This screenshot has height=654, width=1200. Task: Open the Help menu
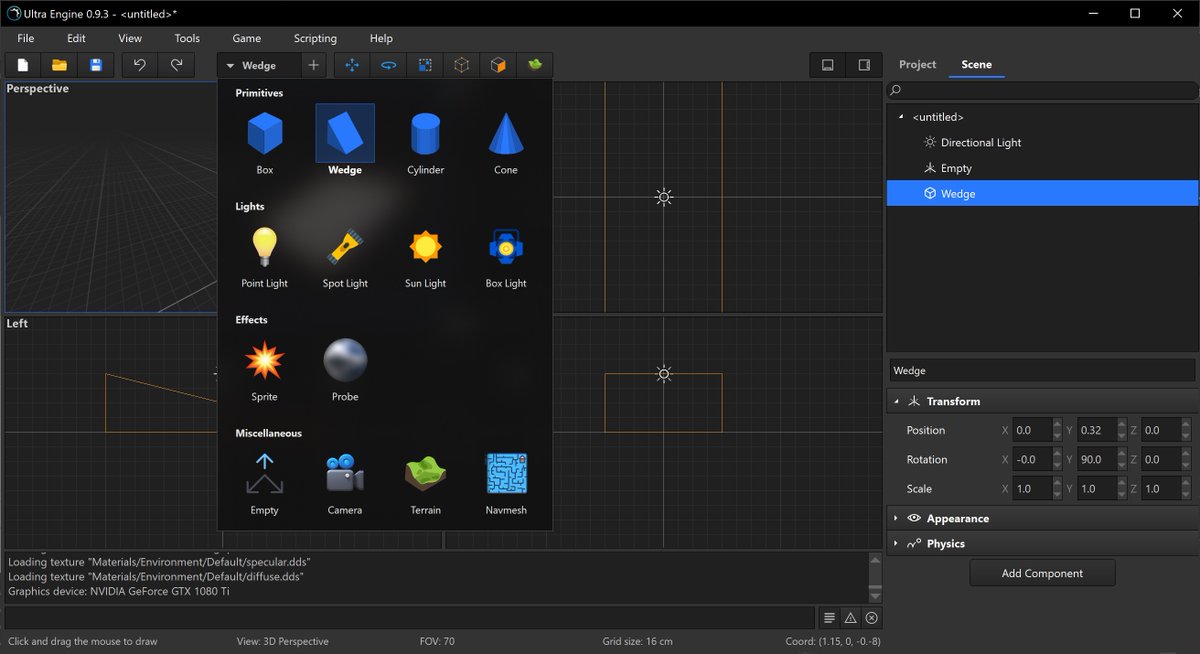[x=381, y=38]
